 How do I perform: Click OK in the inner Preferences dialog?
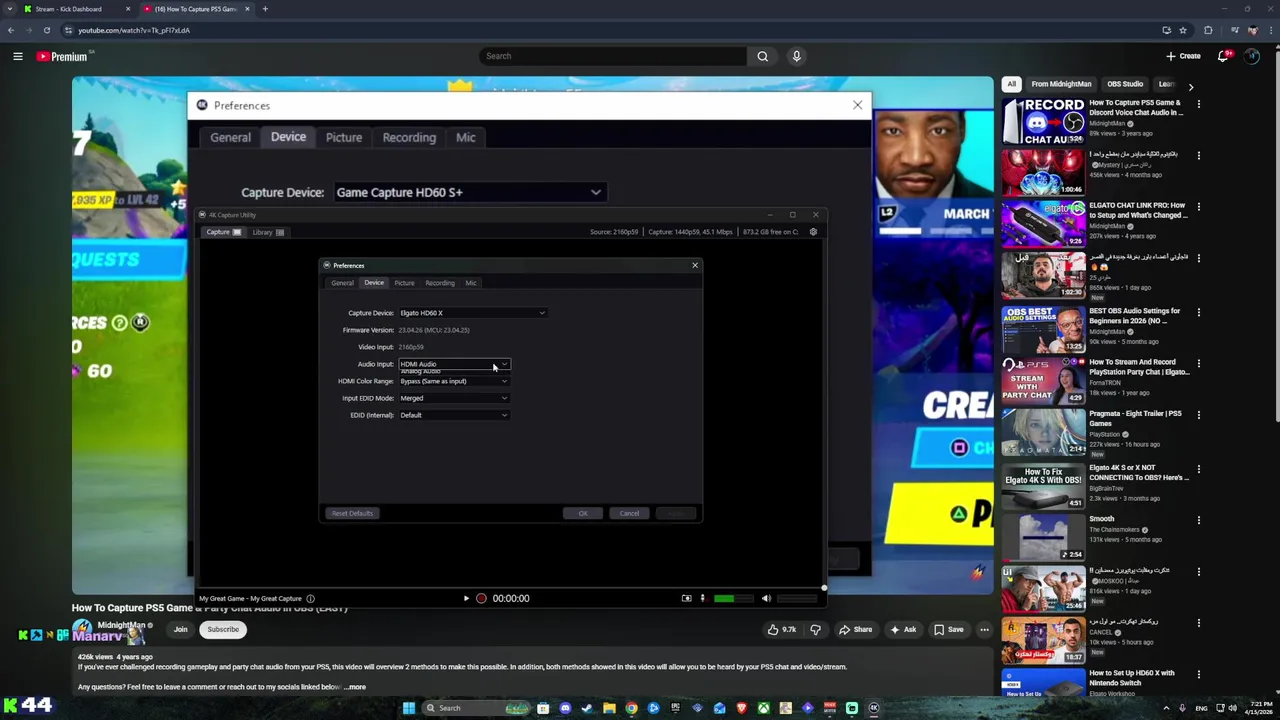tap(583, 513)
